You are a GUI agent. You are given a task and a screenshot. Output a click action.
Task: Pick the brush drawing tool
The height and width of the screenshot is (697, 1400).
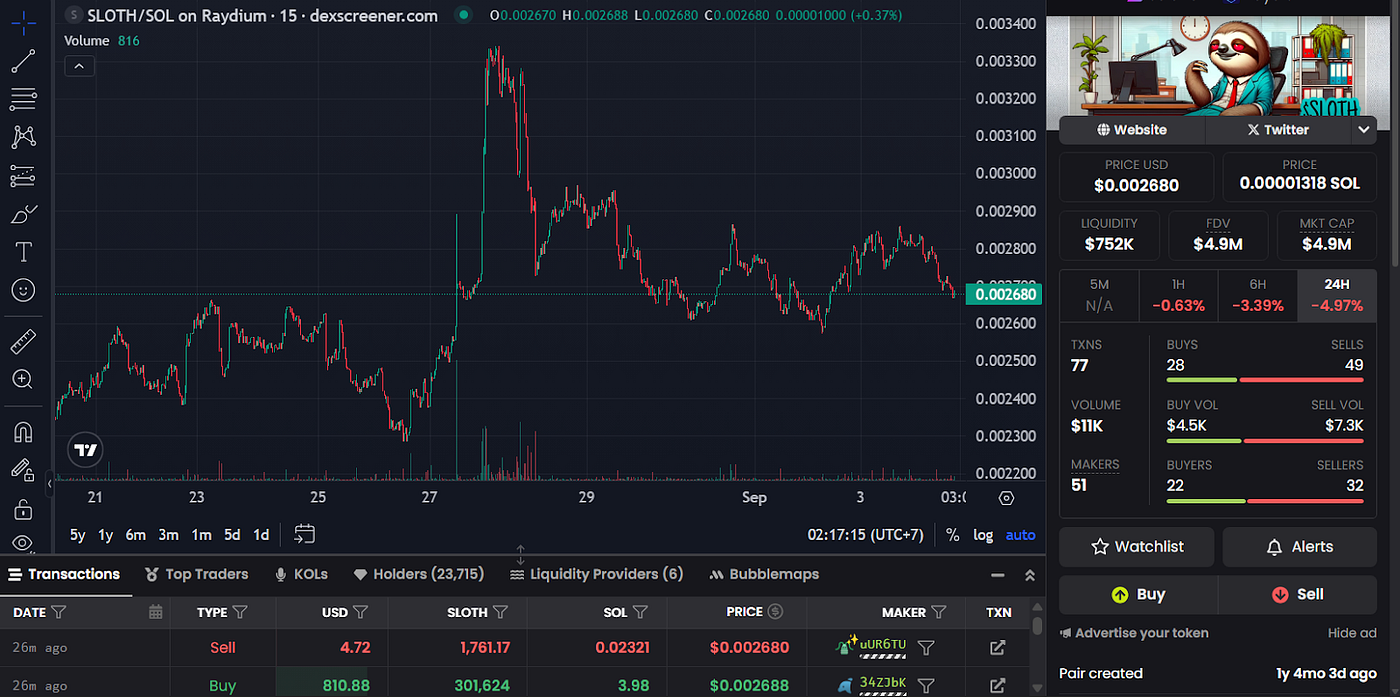point(23,214)
